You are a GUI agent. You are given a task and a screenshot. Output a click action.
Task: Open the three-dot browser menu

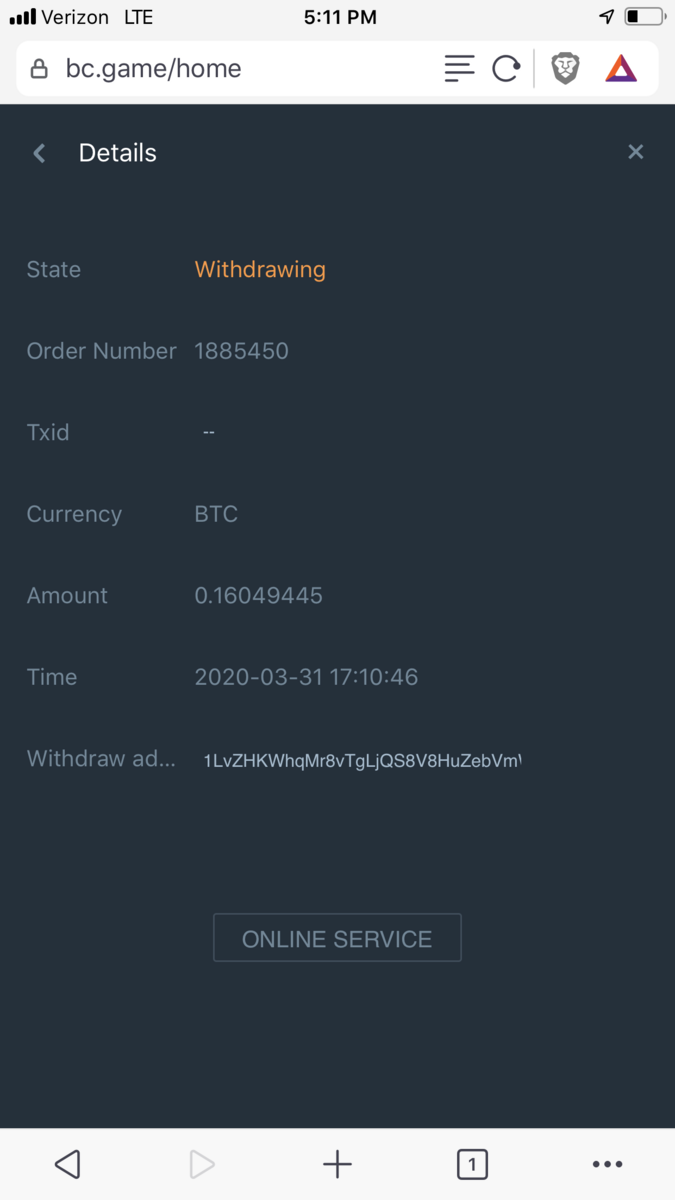click(607, 1164)
